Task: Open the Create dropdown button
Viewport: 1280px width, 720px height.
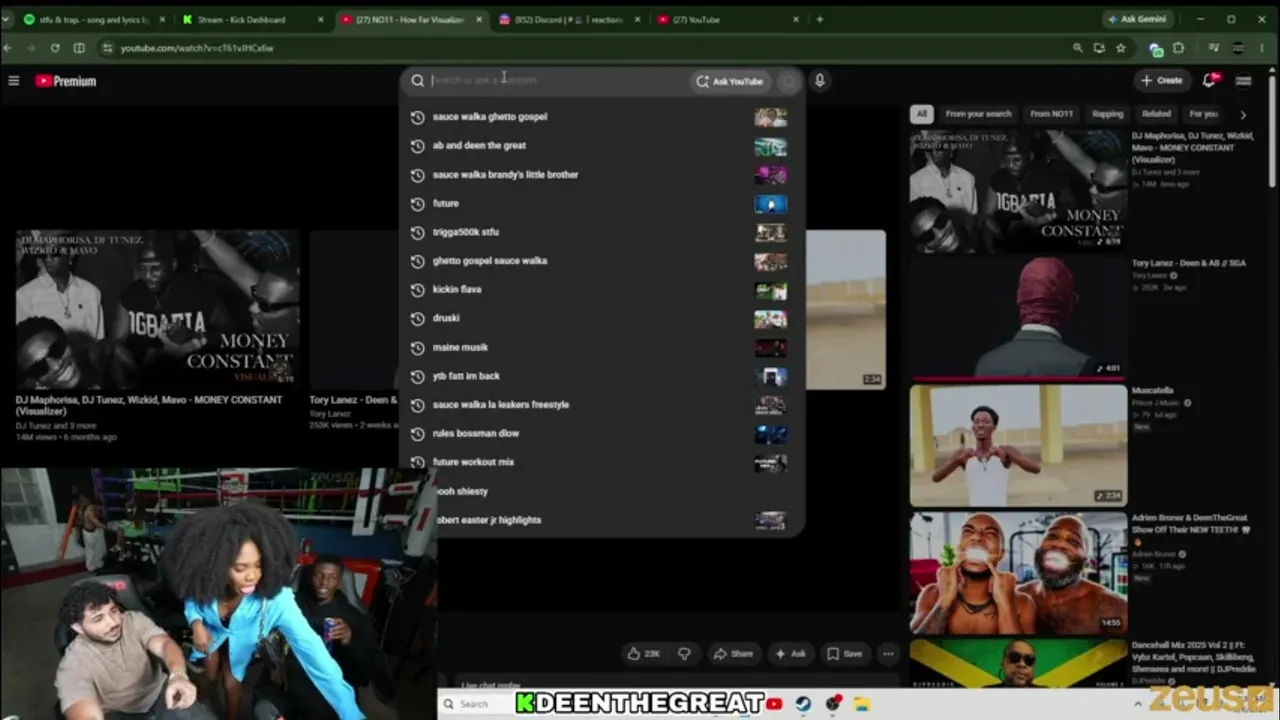Action: coord(1161,80)
